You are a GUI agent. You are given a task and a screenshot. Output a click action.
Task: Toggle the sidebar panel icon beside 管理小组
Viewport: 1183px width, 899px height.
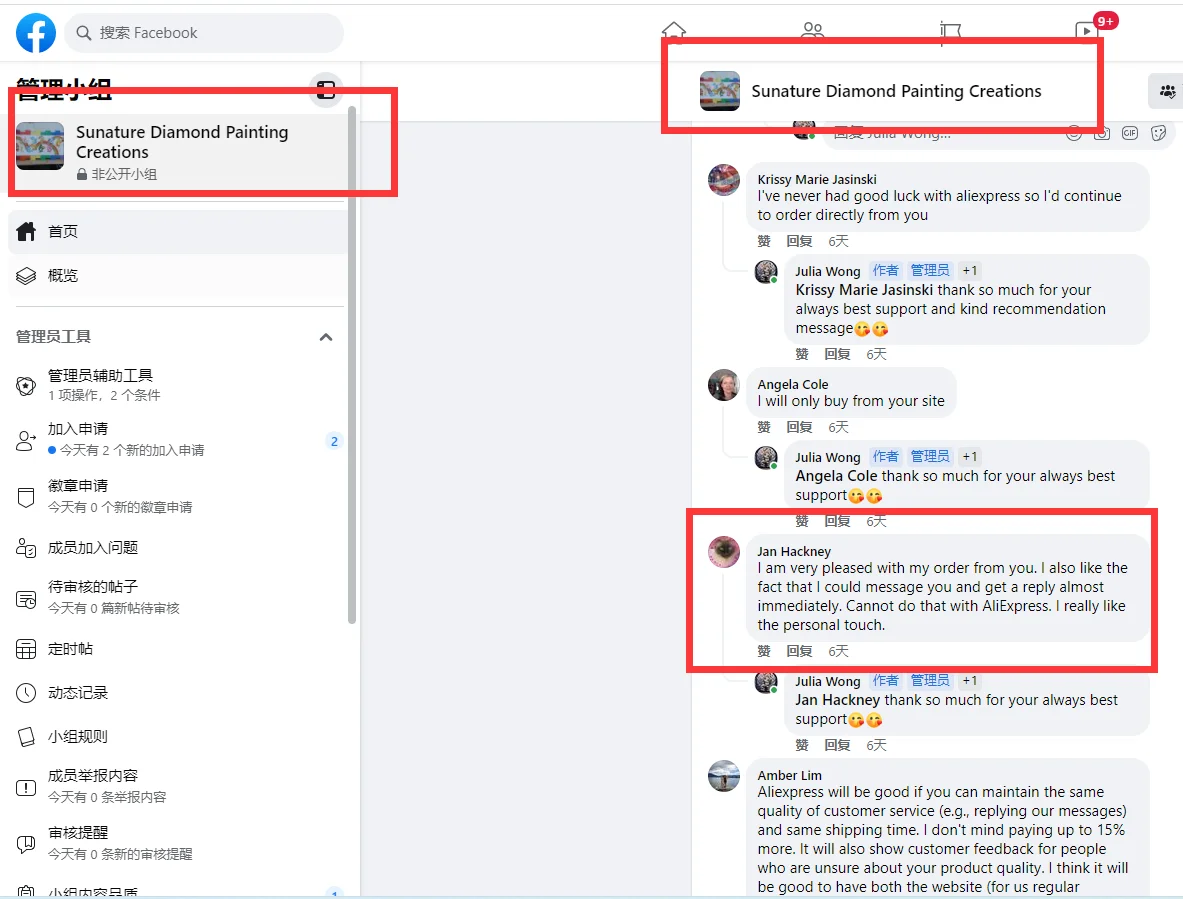[326, 91]
